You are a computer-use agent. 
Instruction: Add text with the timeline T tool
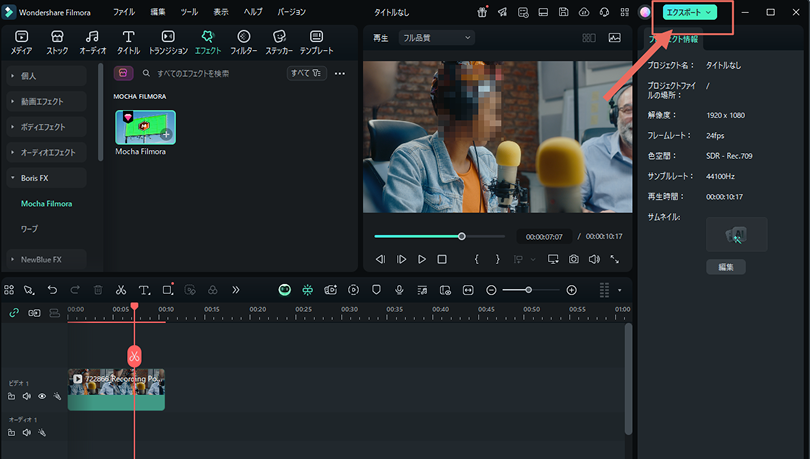pos(144,290)
